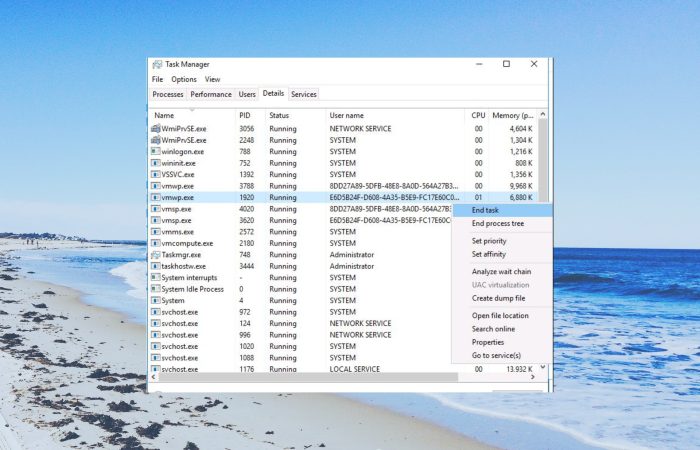Screen dimensions: 700x450
Task: Switch to the Processes tab
Action: [168, 94]
